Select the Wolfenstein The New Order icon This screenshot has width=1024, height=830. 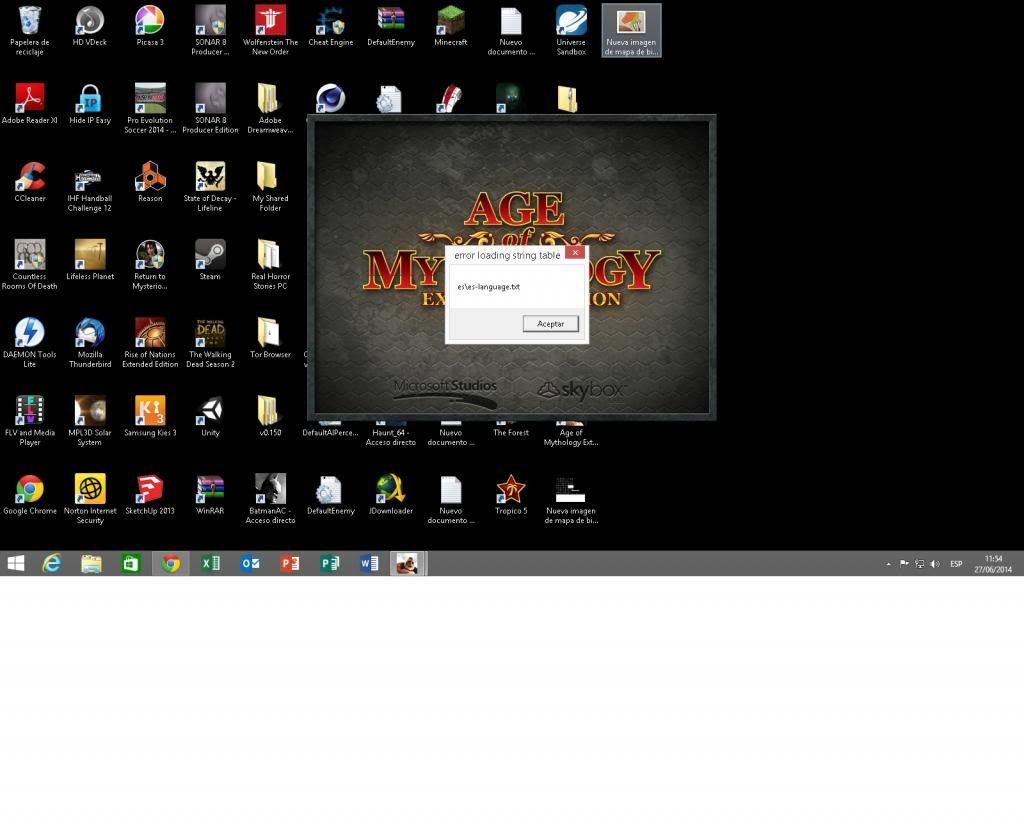pyautogui.click(x=270, y=30)
